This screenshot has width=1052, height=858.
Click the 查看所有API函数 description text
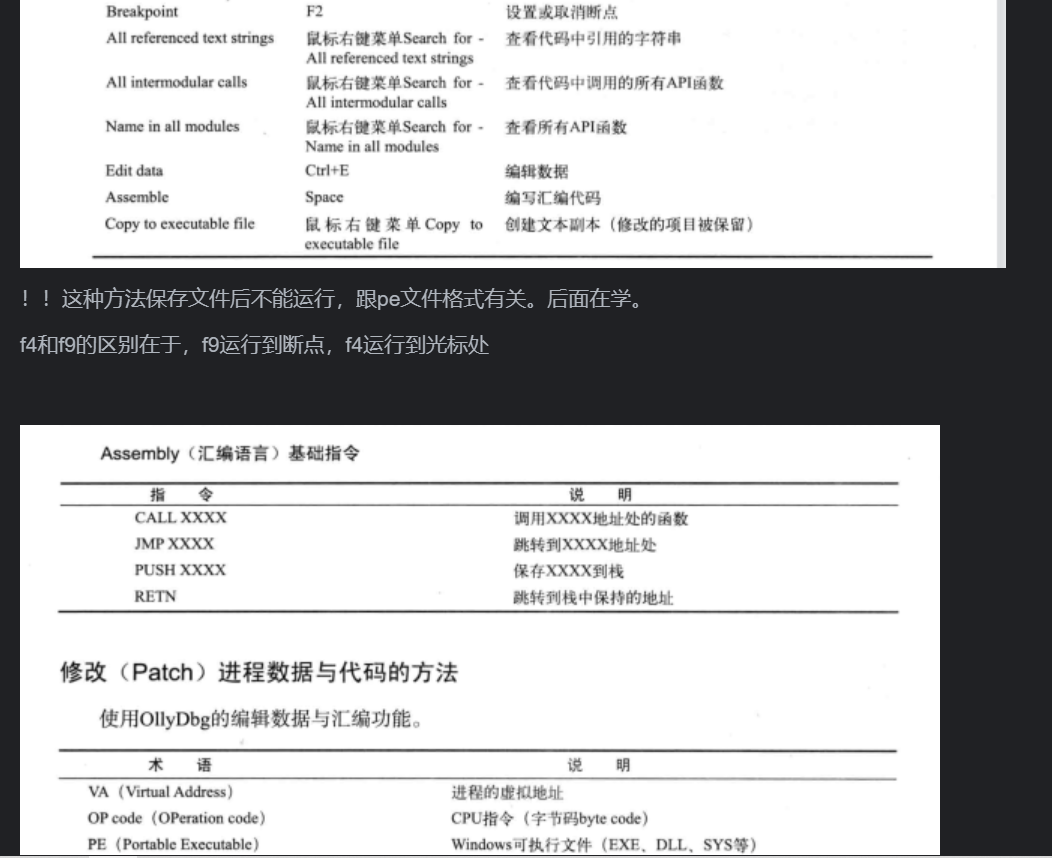click(565, 128)
